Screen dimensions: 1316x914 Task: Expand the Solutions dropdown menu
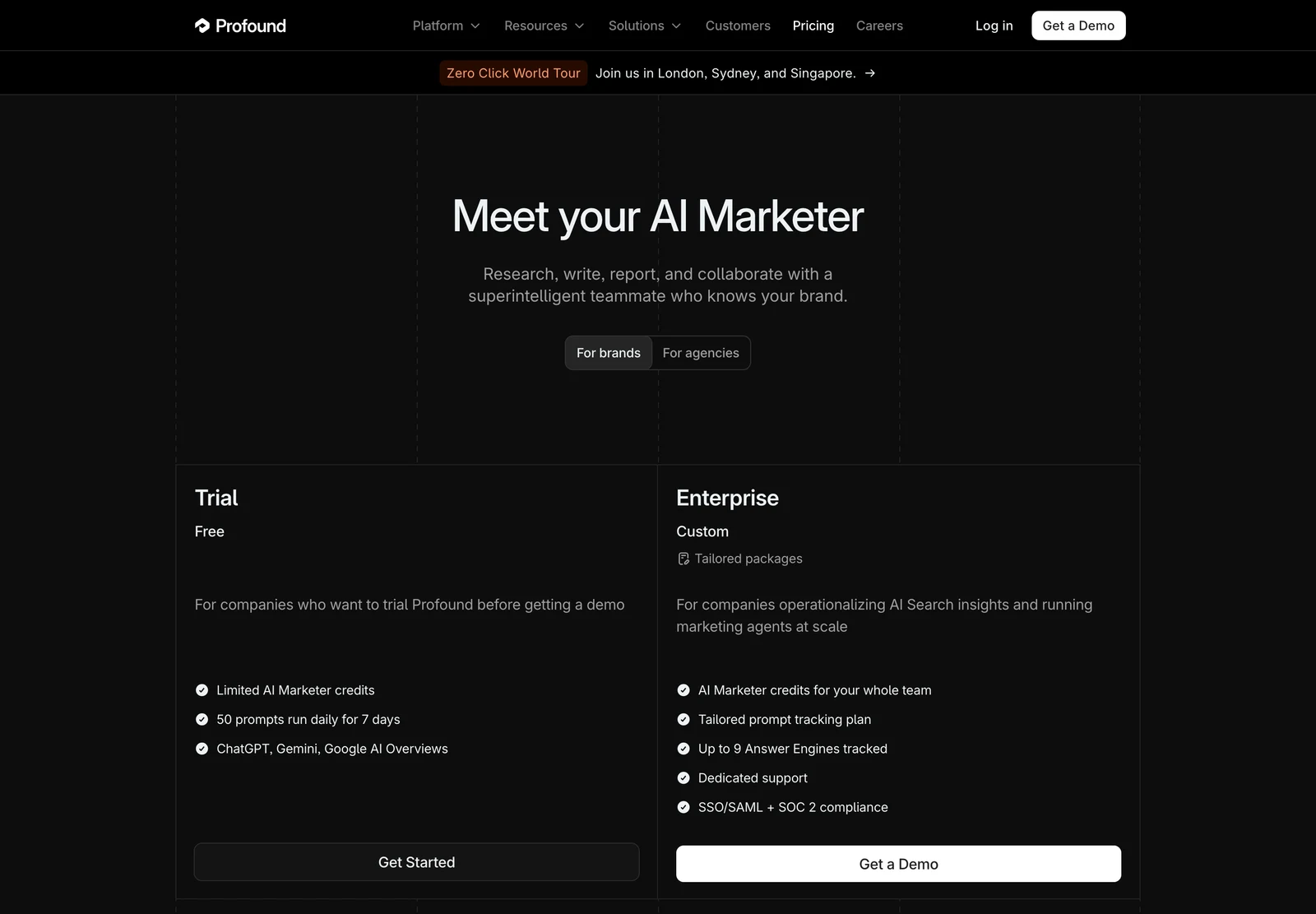point(645,26)
